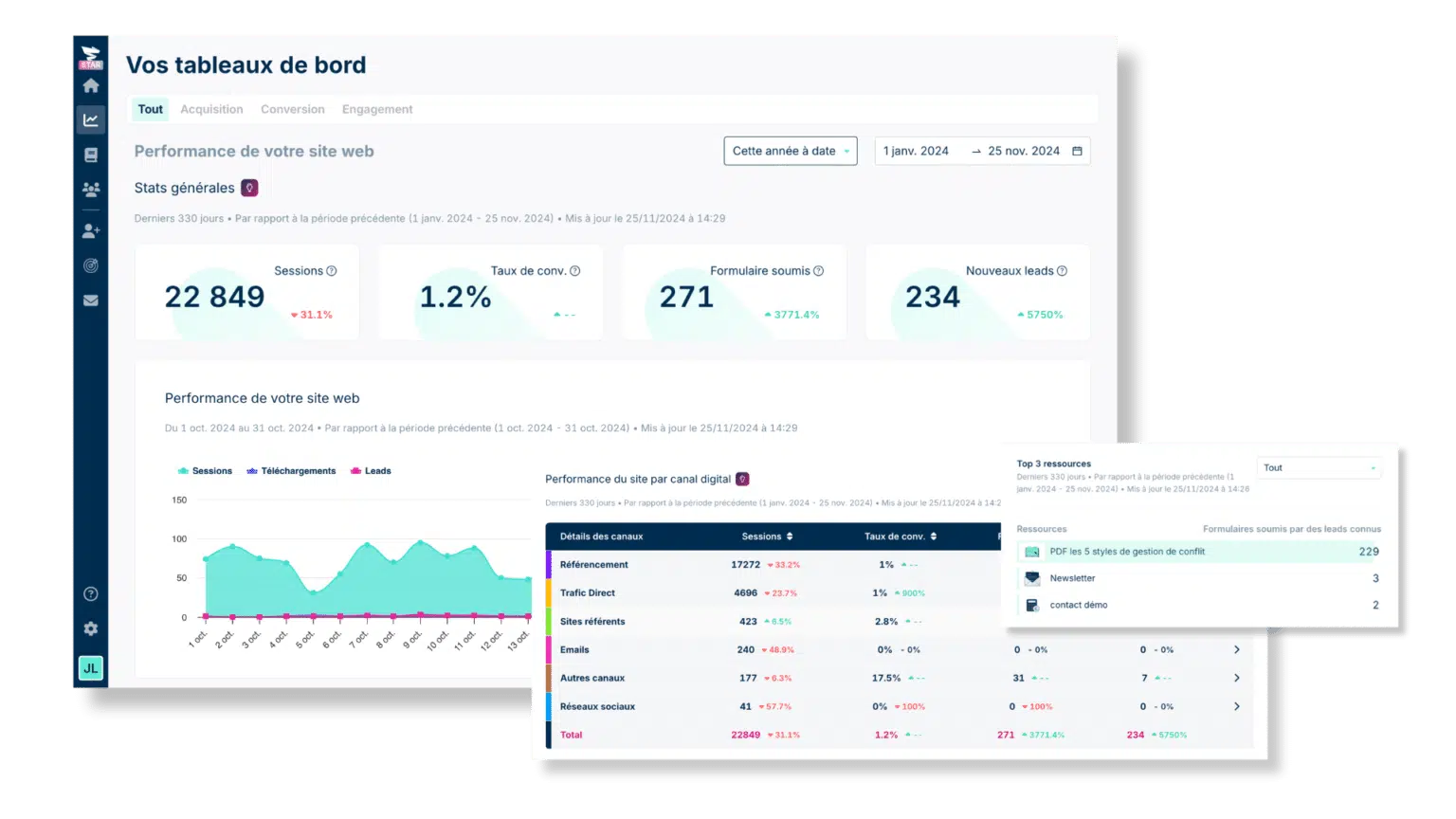
Task: Switch to the Conversion tab
Action: [x=292, y=110]
